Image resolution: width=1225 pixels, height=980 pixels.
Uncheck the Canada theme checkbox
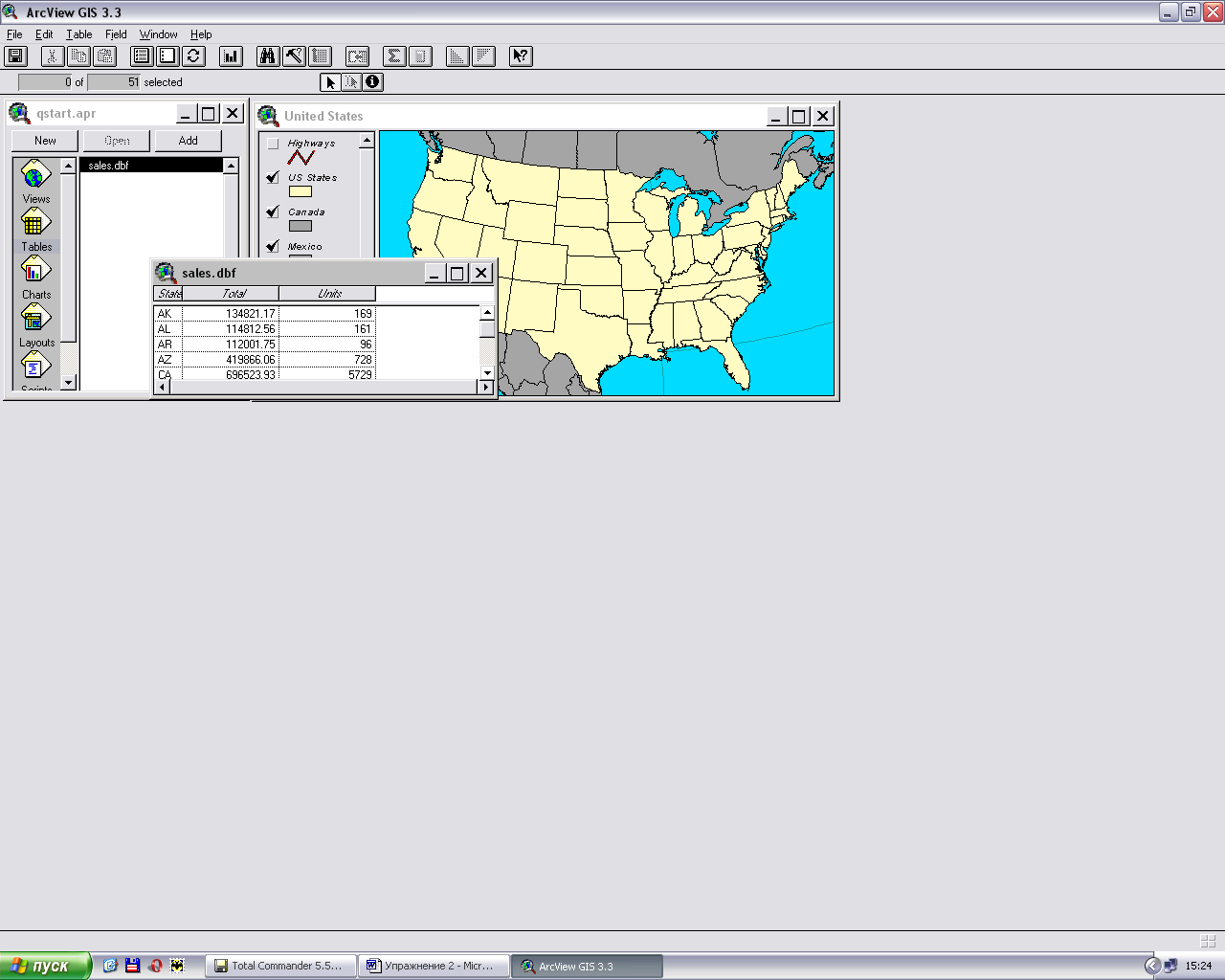click(273, 212)
